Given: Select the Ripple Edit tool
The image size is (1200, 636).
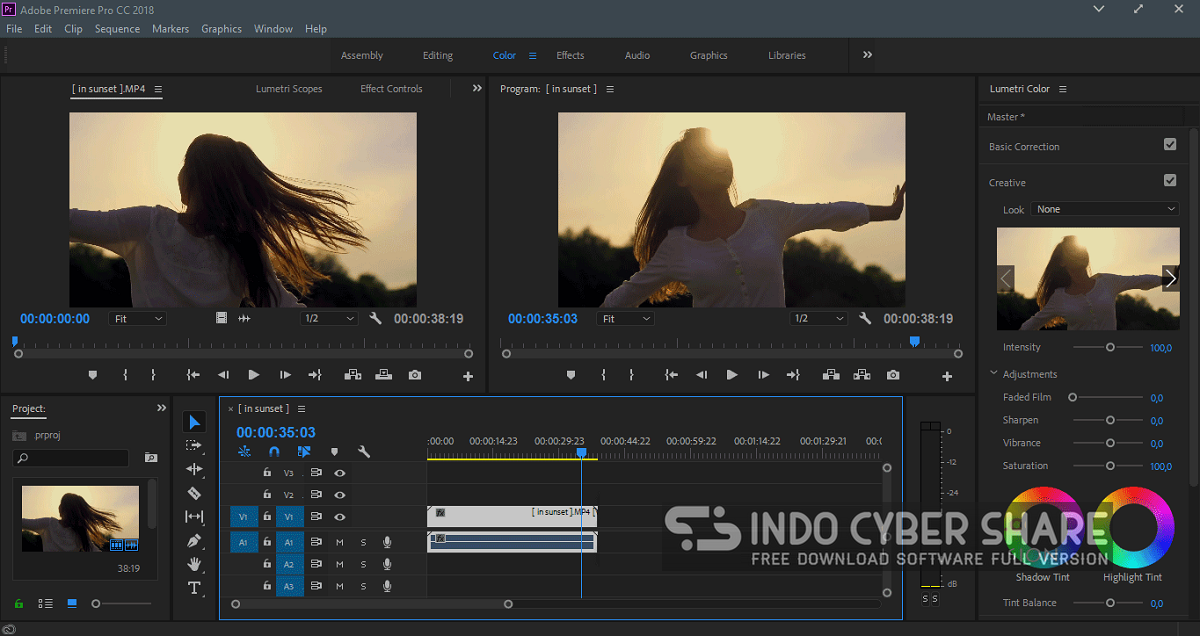Looking at the screenshot, I should click(195, 469).
